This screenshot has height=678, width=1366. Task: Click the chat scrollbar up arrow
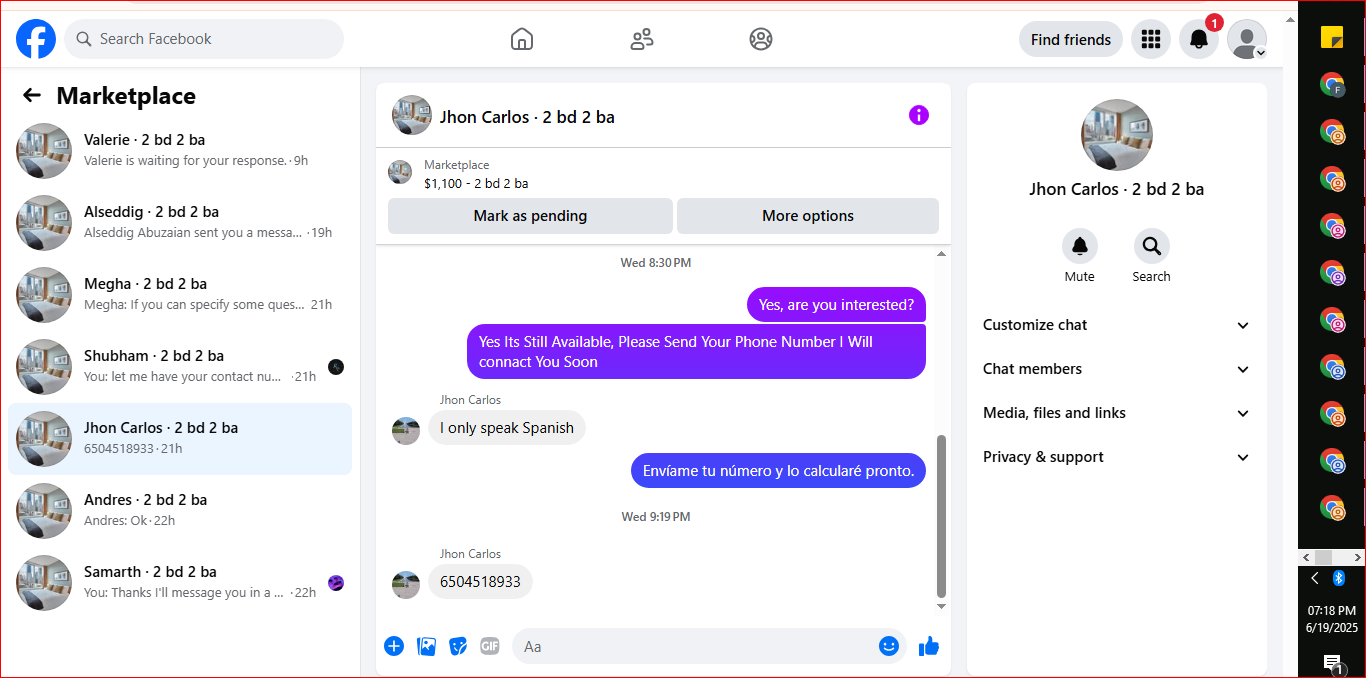(x=941, y=254)
